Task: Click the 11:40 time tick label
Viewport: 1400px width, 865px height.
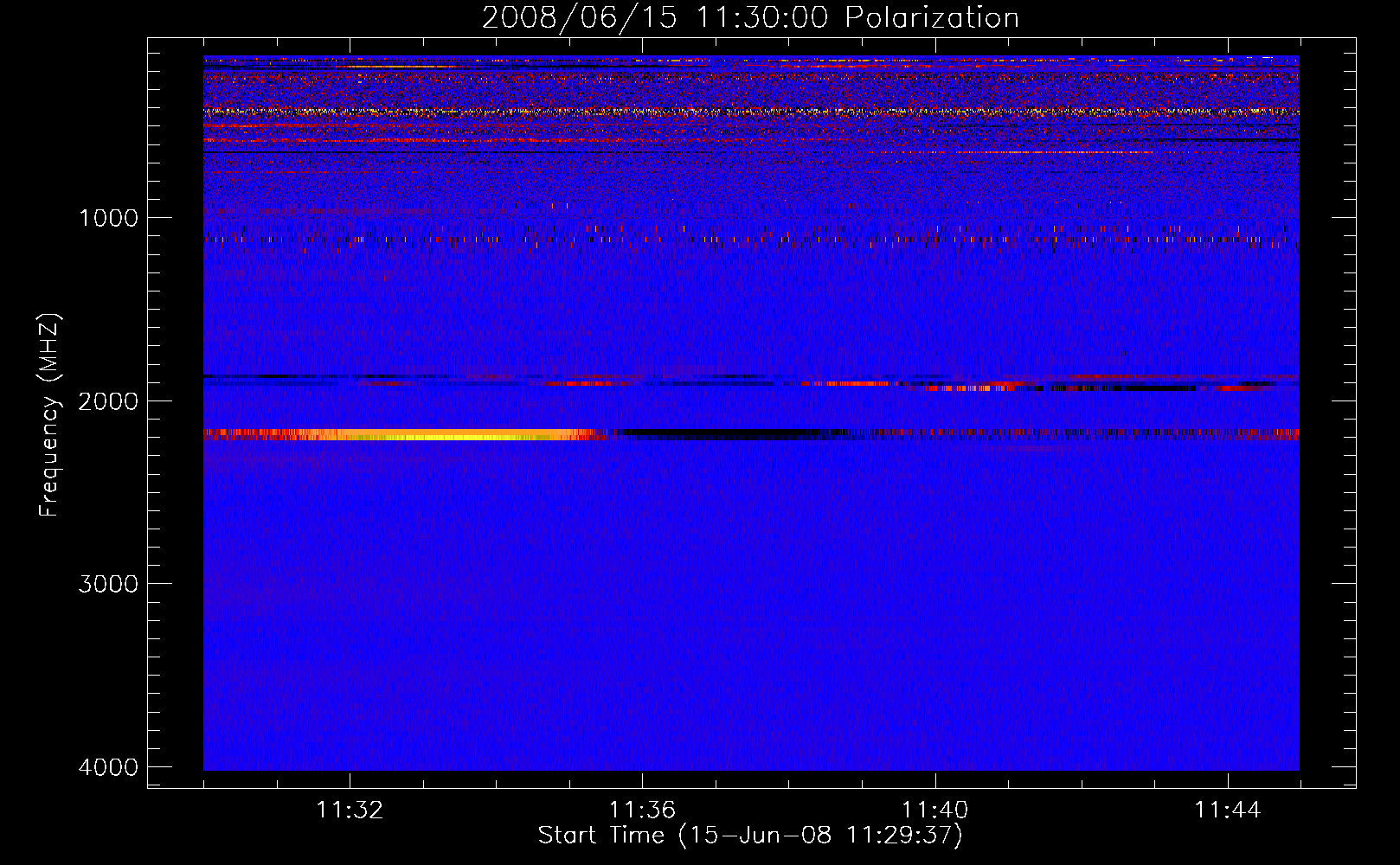Action: point(934,811)
